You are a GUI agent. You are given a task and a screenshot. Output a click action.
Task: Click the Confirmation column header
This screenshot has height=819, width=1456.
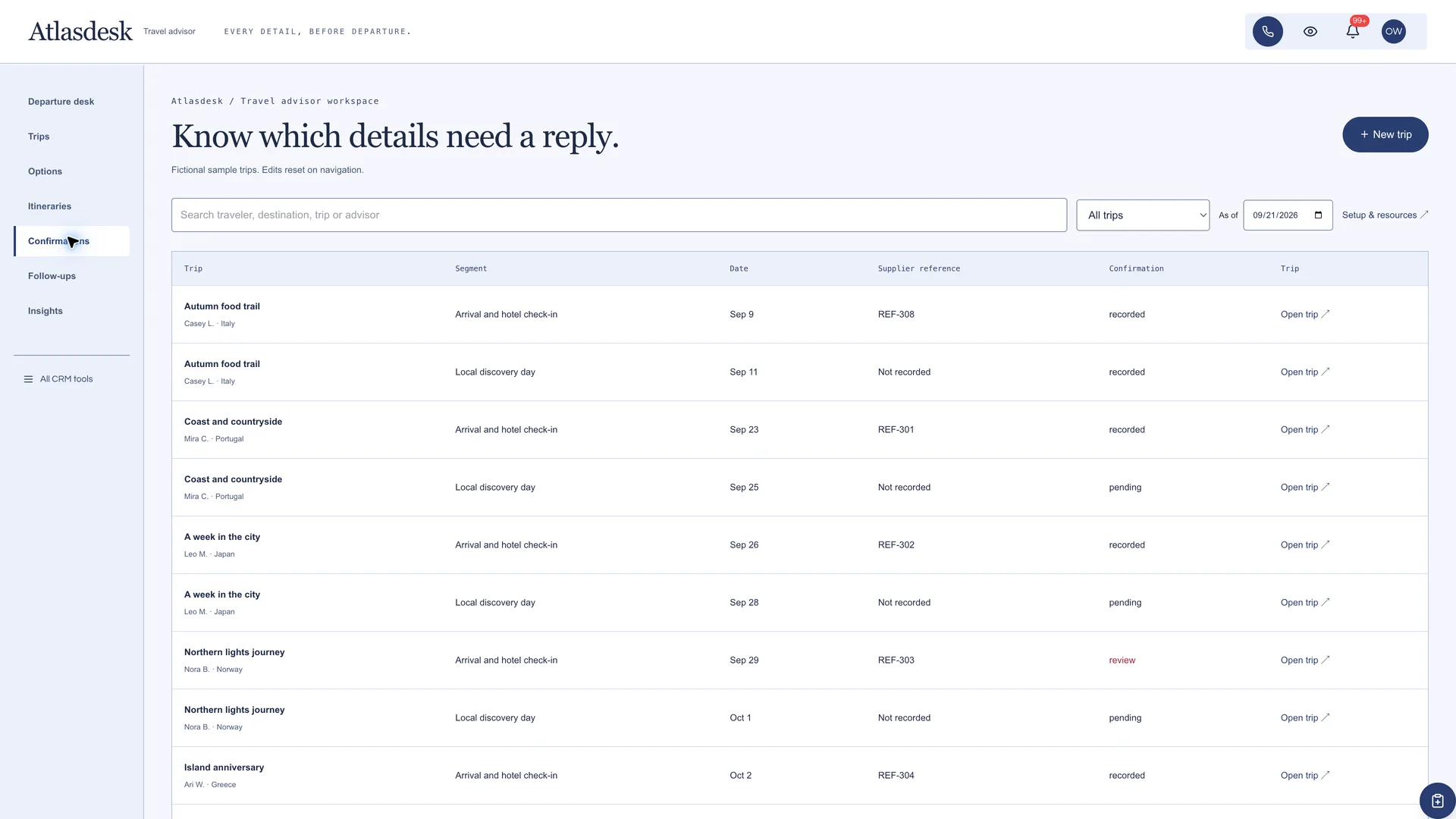click(x=1136, y=268)
